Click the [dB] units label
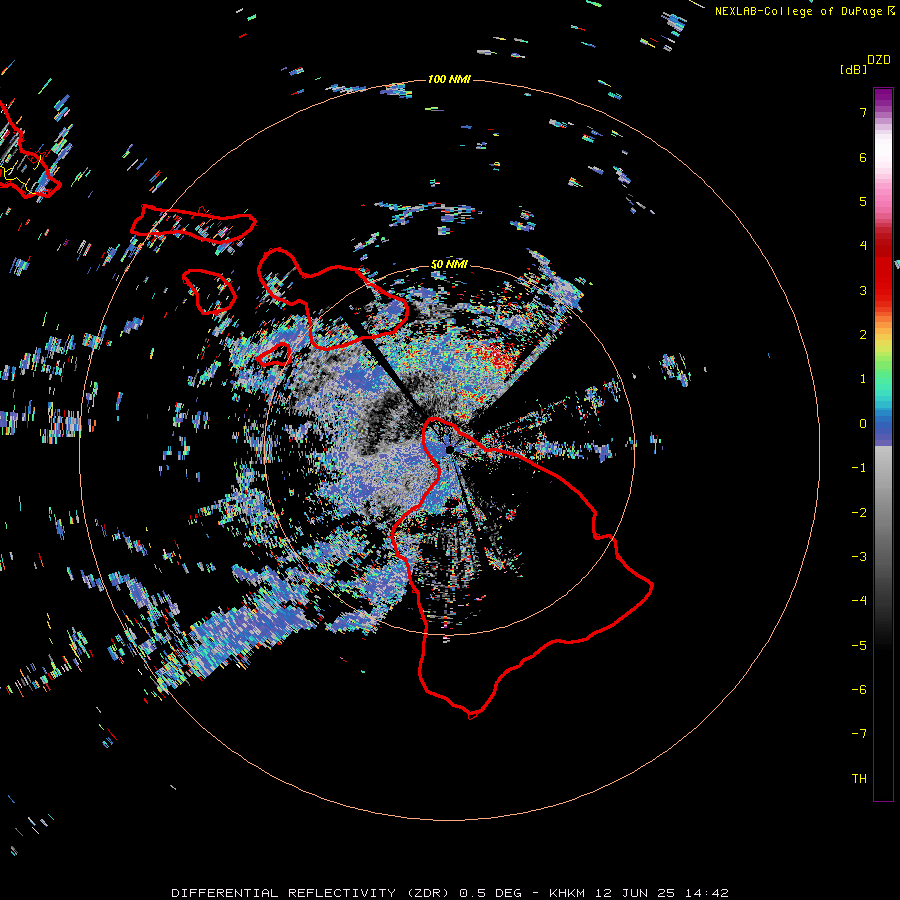The image size is (900, 900). [x=853, y=69]
